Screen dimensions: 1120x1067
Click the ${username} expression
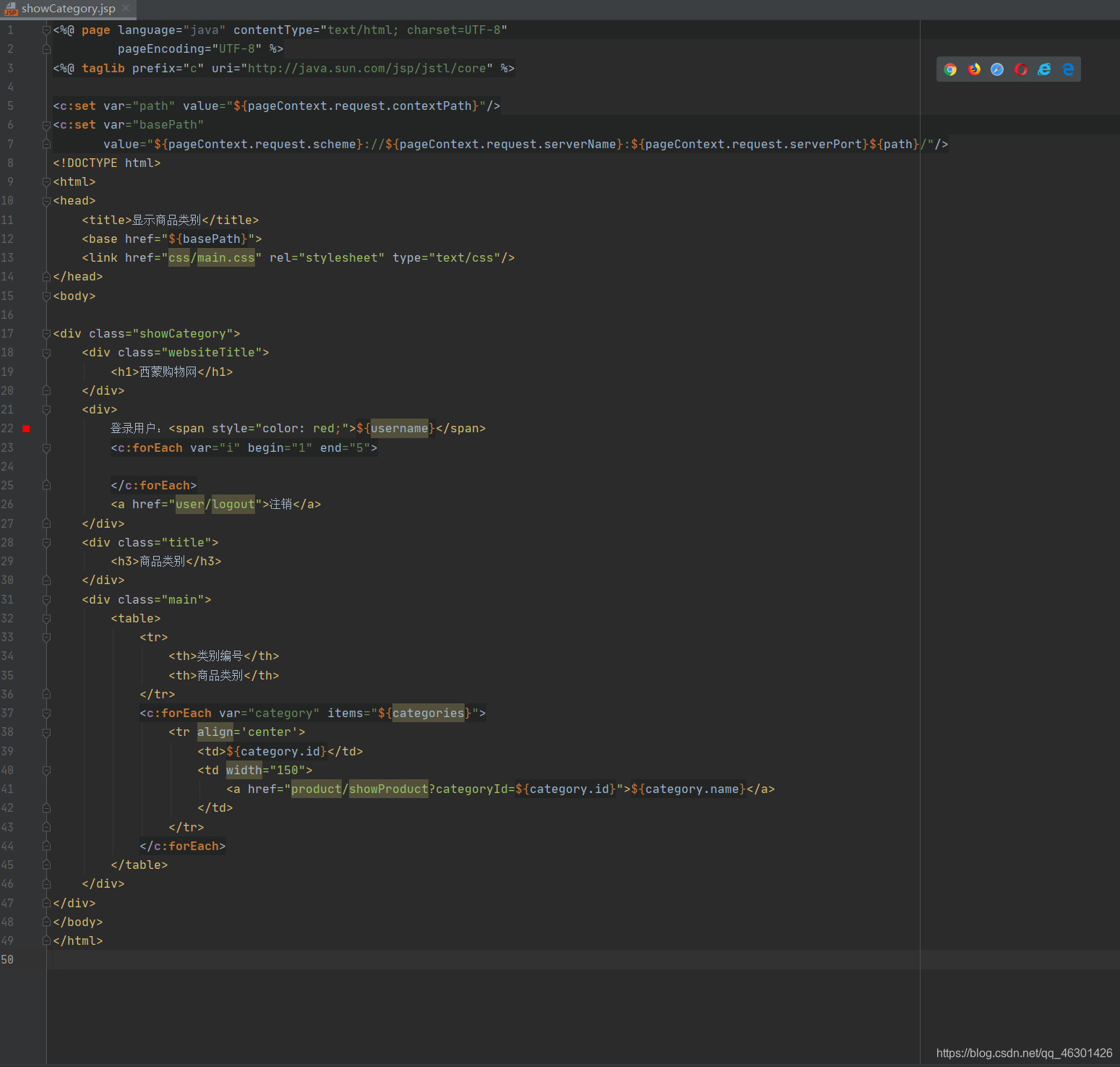396,429
